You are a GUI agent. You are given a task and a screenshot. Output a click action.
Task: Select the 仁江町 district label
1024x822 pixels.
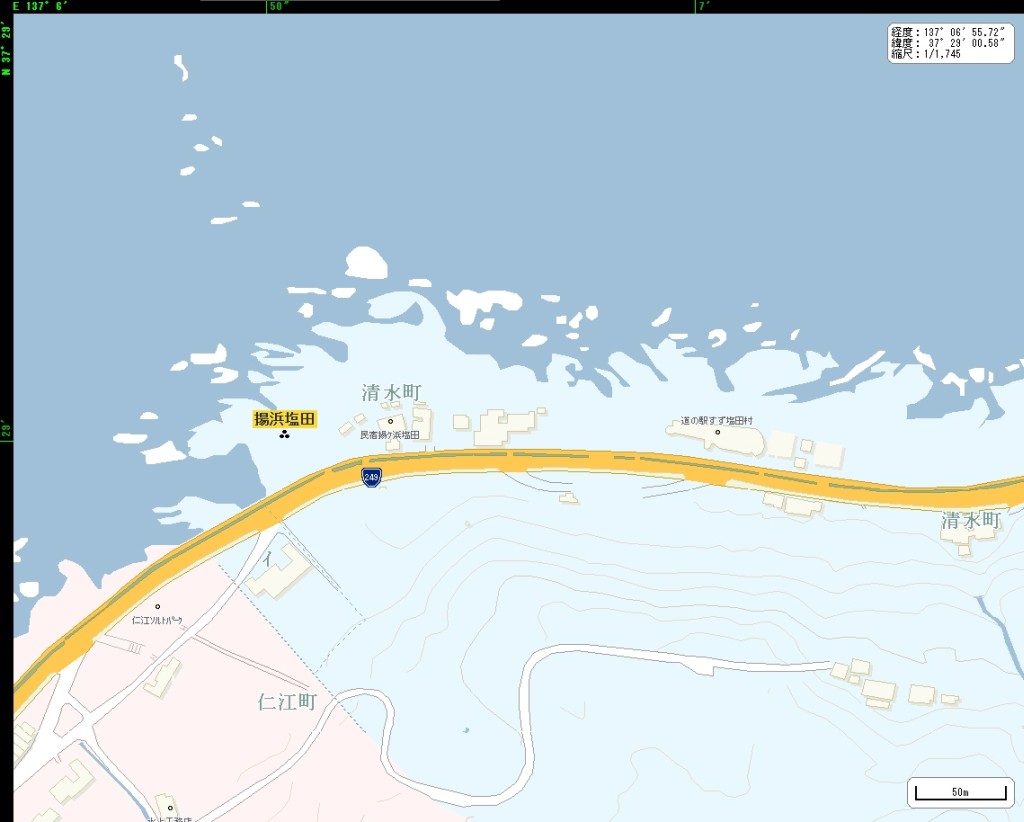[x=287, y=702]
